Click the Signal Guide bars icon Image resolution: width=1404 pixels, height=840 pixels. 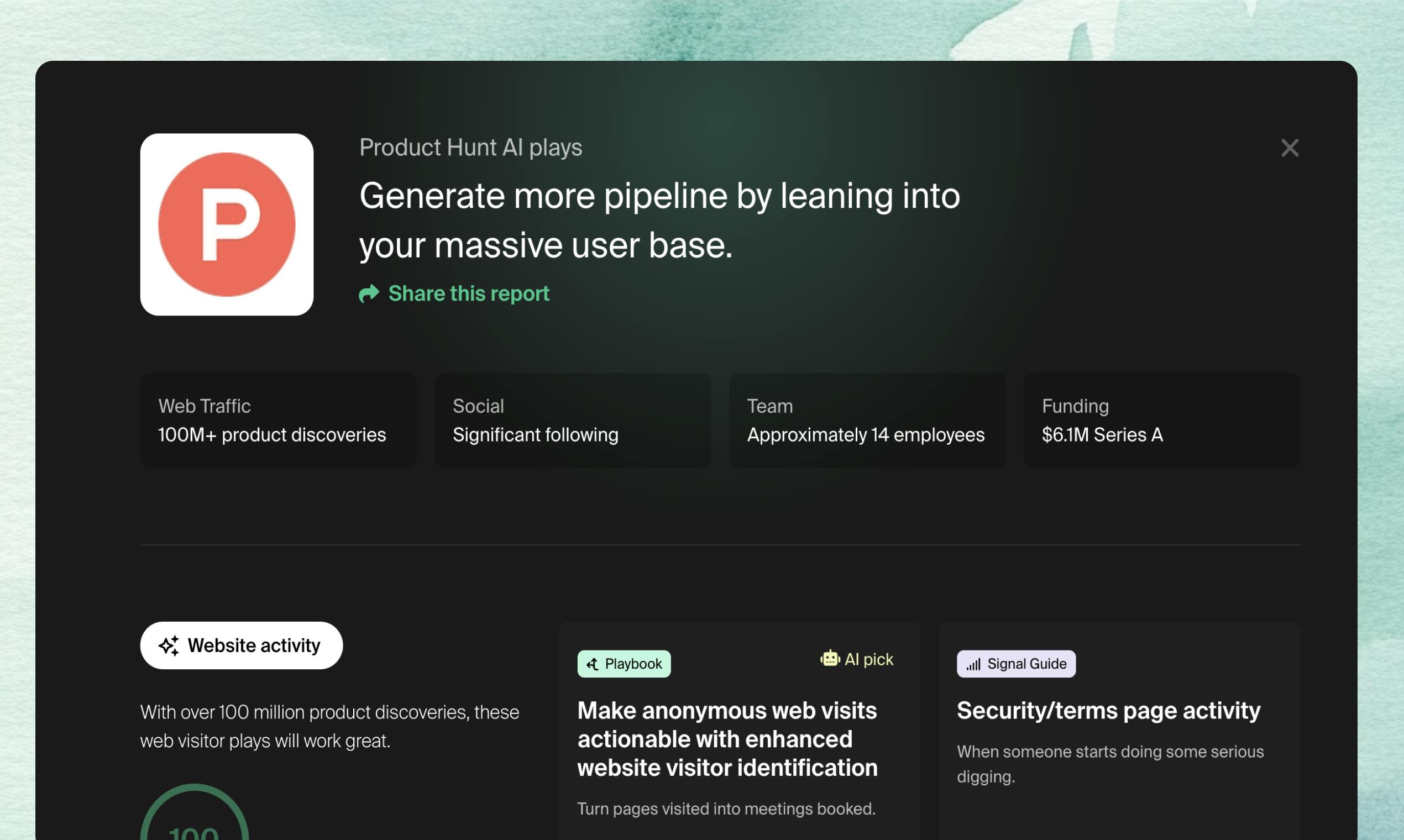click(x=973, y=664)
